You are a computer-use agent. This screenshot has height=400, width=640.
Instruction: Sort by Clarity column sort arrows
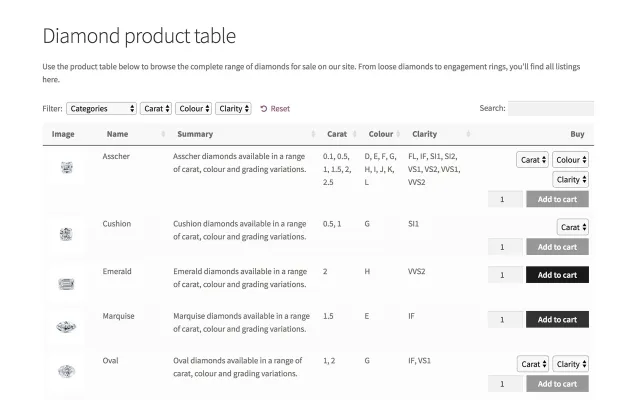coord(468,134)
